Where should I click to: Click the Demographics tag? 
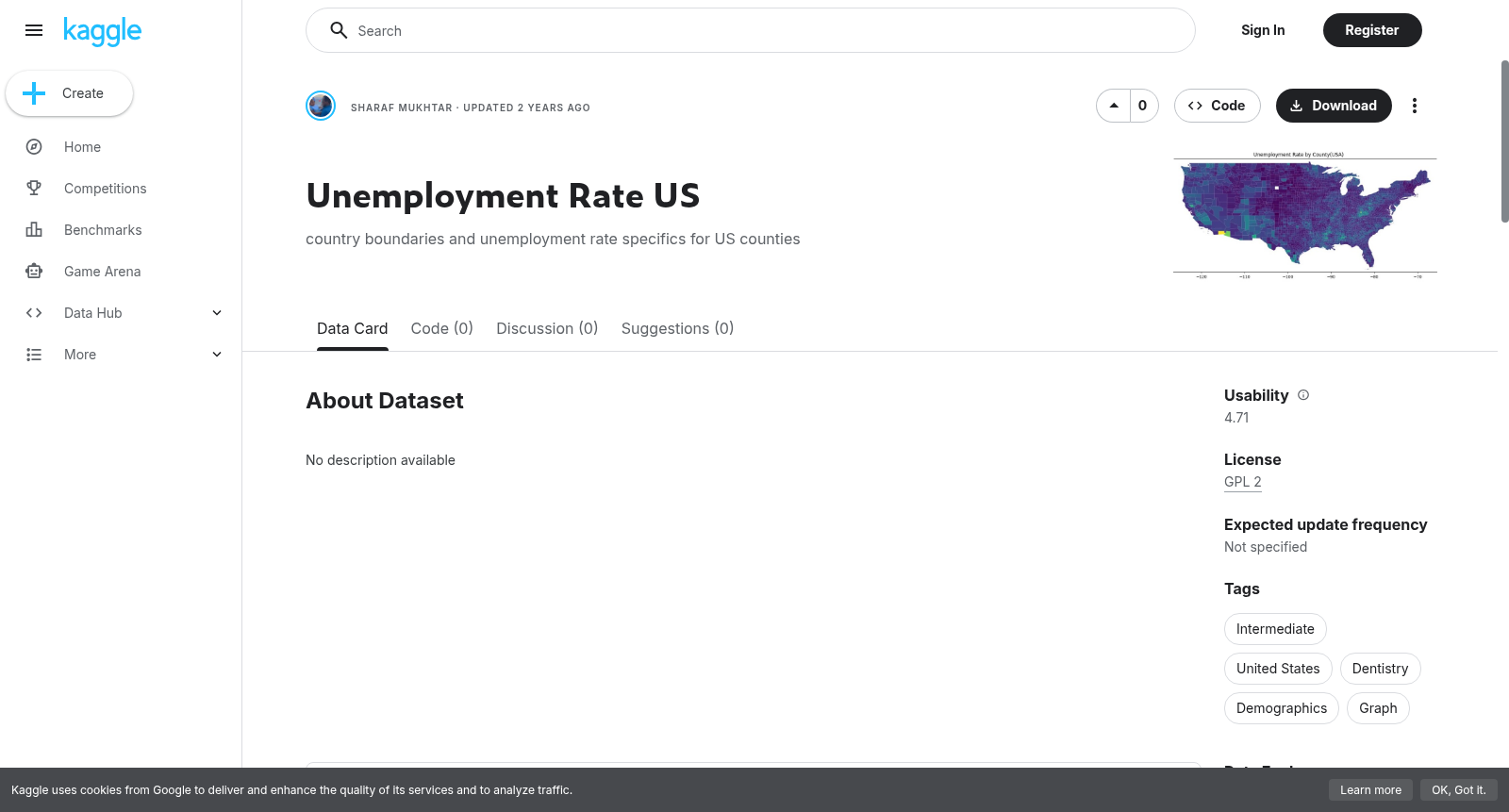tap(1282, 708)
